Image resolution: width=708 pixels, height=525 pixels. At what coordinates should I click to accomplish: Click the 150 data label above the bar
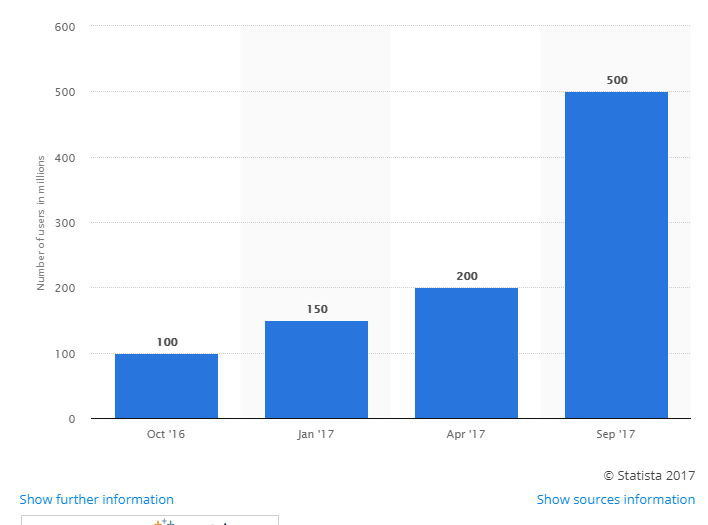pos(317,309)
